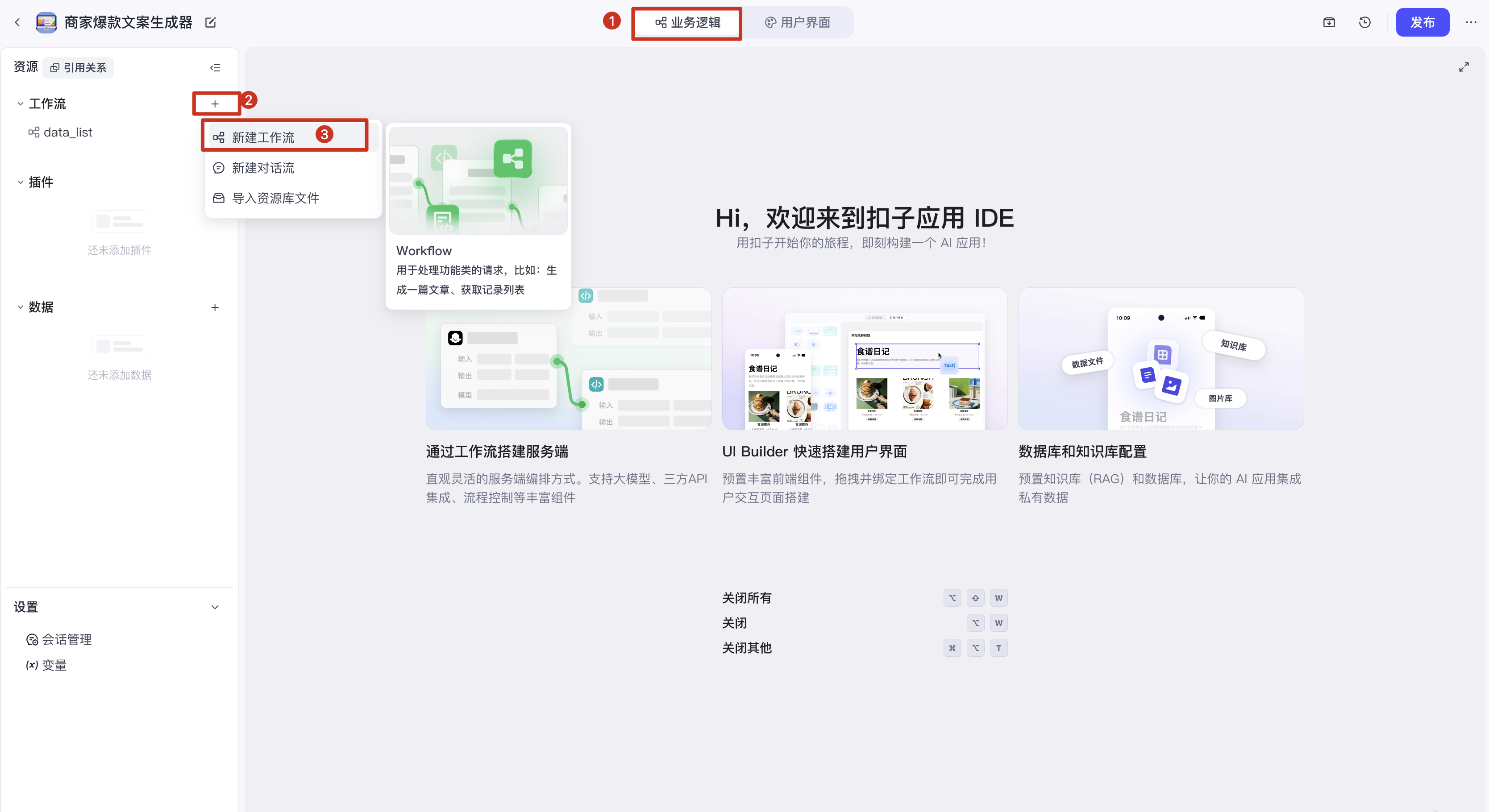Viewport: 1489px width, 812px height.
Task: Click the save-to-library icon near Publish
Action: (1329, 23)
